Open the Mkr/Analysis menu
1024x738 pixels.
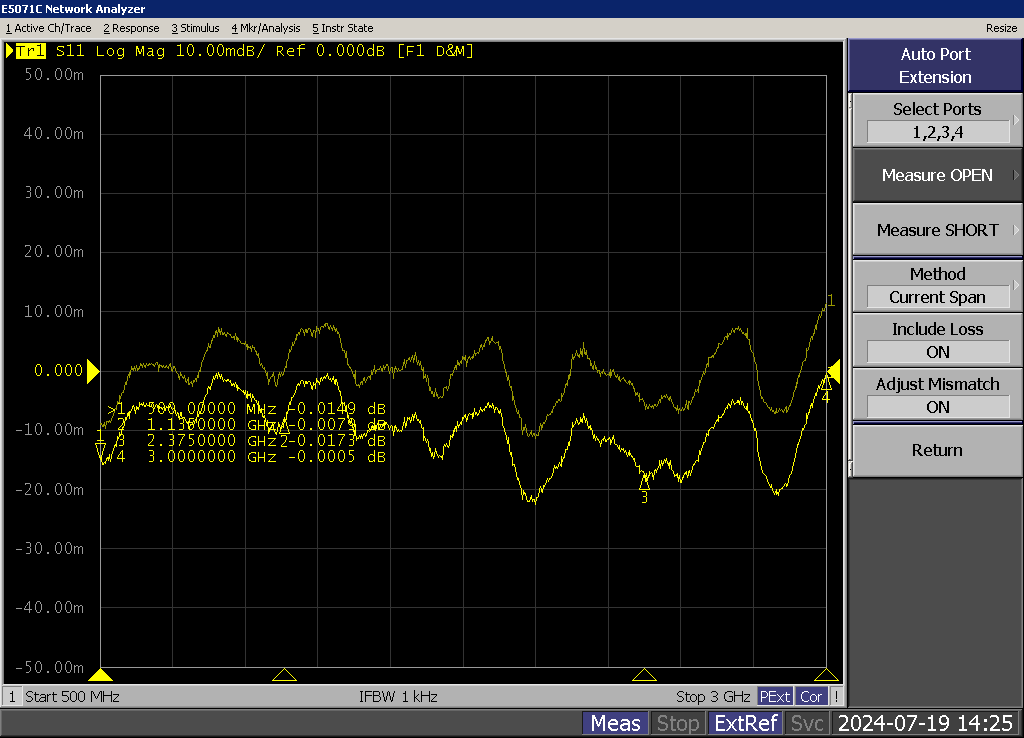(x=265, y=28)
